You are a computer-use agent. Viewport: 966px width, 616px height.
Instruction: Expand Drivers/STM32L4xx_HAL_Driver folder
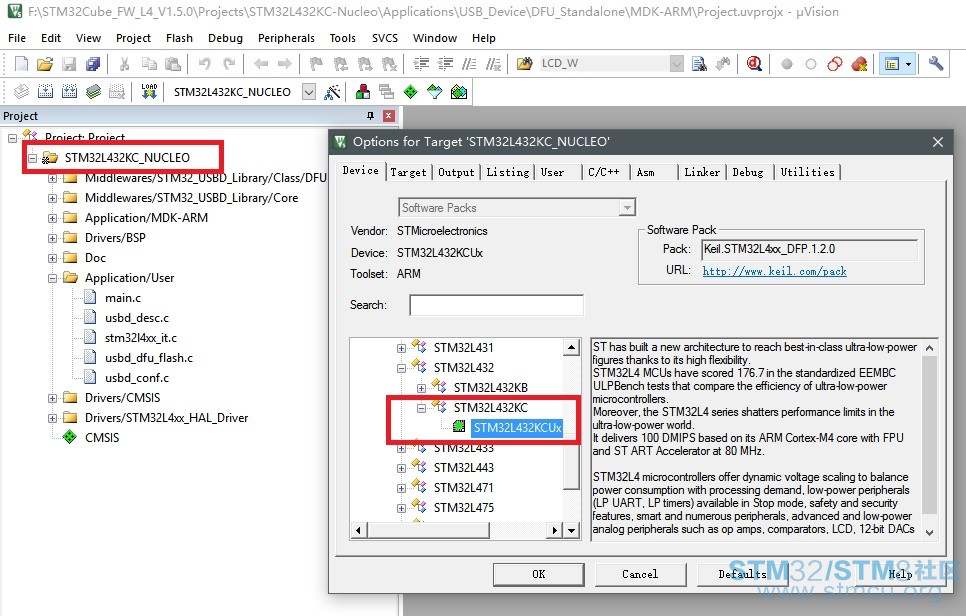[x=52, y=418]
